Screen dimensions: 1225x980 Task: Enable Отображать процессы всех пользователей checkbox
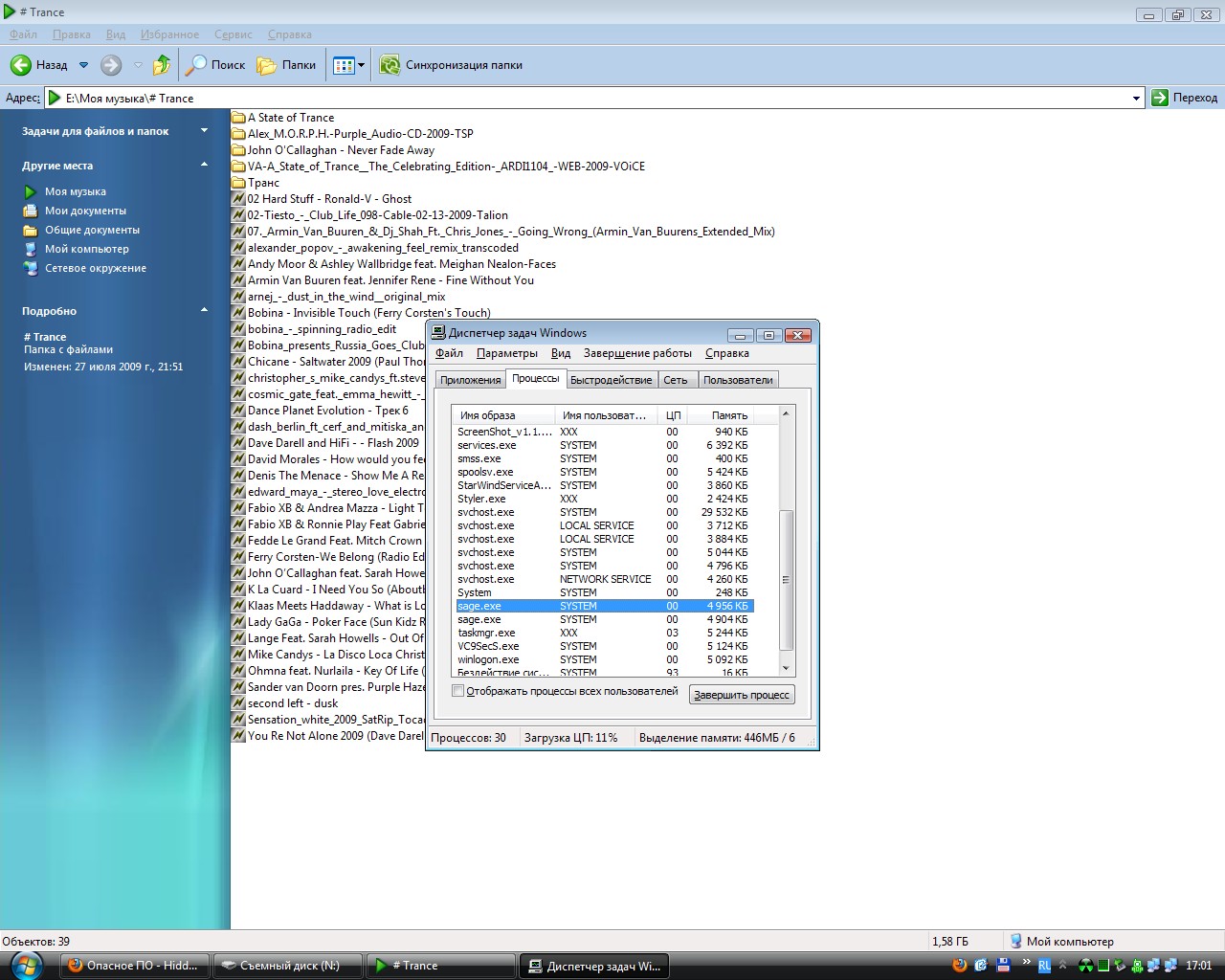tap(457, 691)
